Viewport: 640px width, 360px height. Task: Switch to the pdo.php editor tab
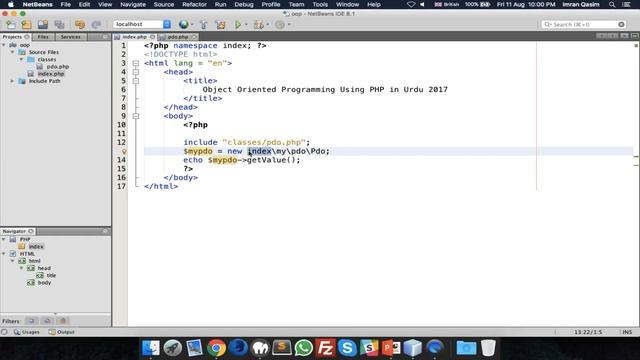[x=178, y=37]
